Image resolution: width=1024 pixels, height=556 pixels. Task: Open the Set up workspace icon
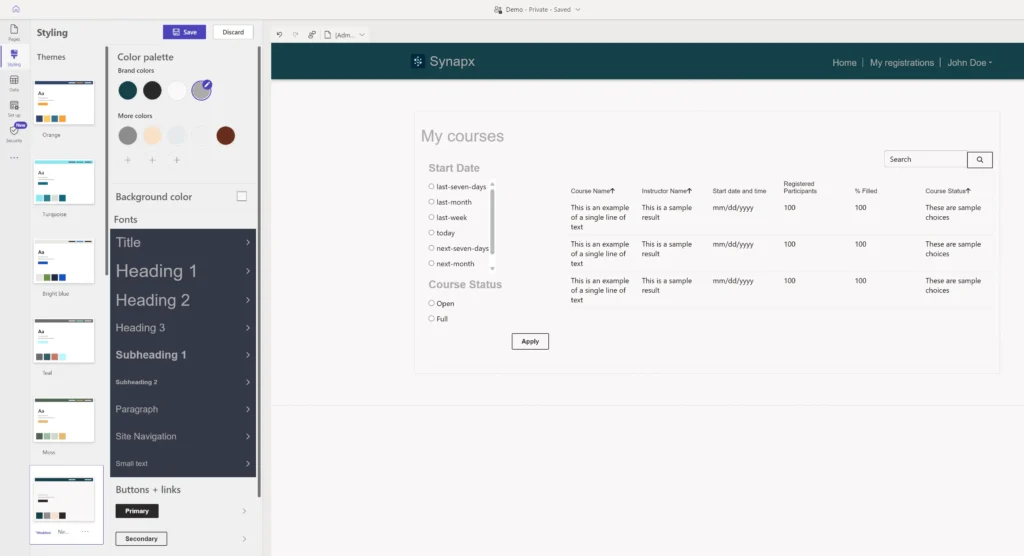(14, 107)
